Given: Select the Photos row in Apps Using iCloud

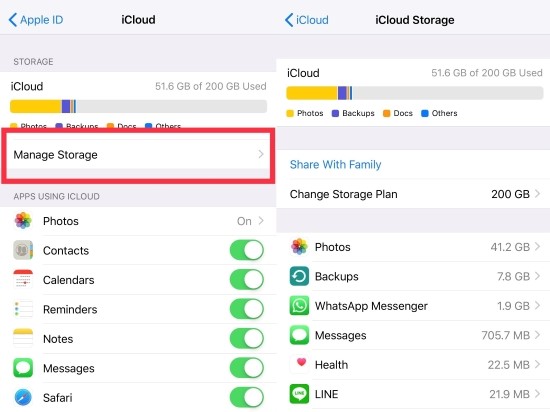Looking at the screenshot, I should pyautogui.click(x=138, y=221).
